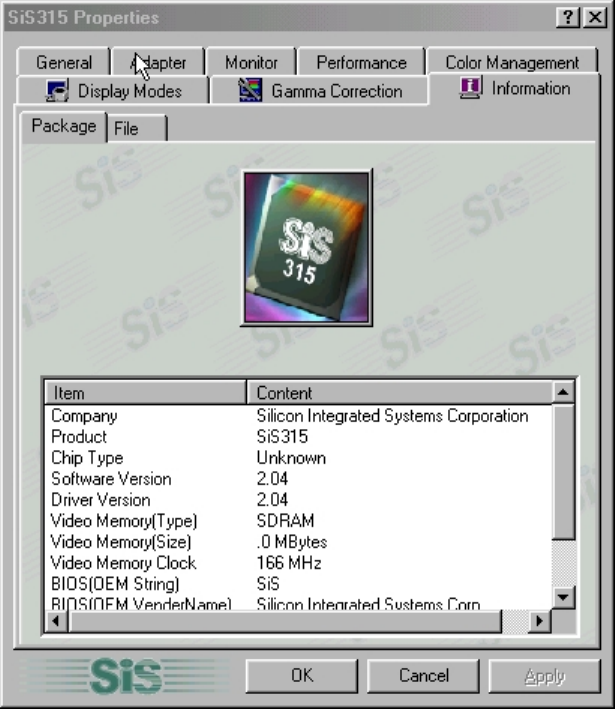Select the Software Version row
The width and height of the screenshot is (615, 709).
[298, 479]
